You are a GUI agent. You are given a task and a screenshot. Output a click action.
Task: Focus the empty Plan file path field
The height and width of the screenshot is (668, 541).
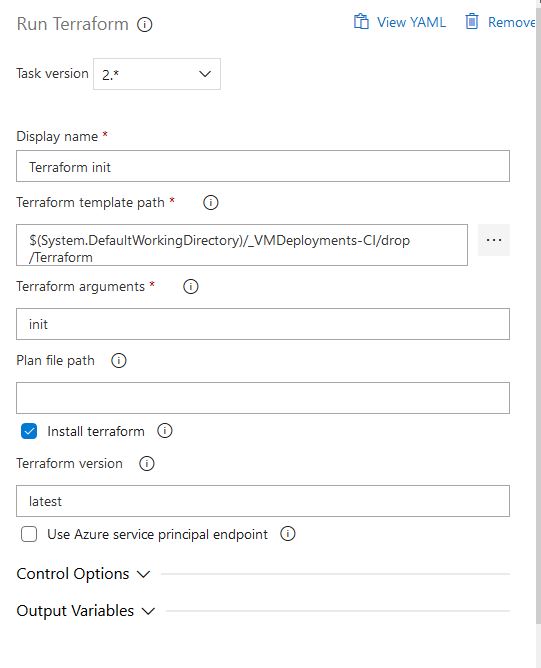click(263, 398)
